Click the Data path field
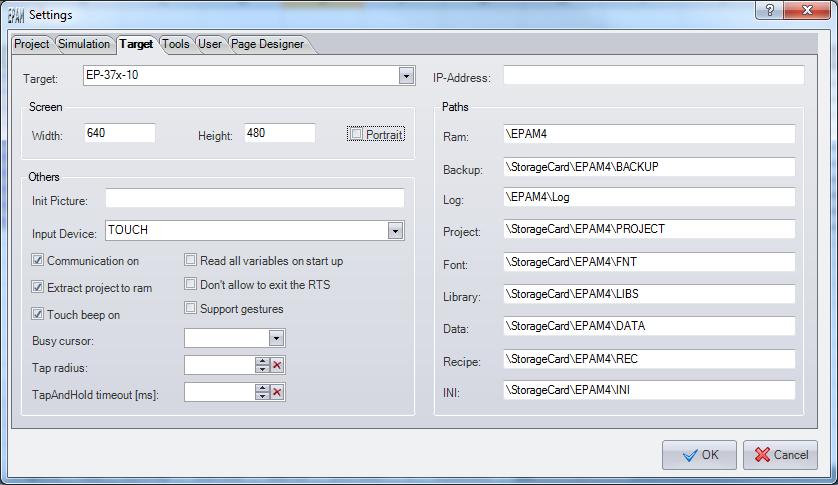Viewport: 838px width, 485px height. pos(649,326)
